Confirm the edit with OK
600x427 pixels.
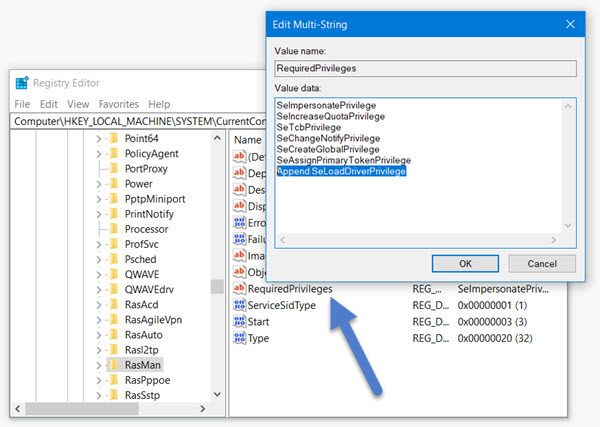tap(465, 264)
